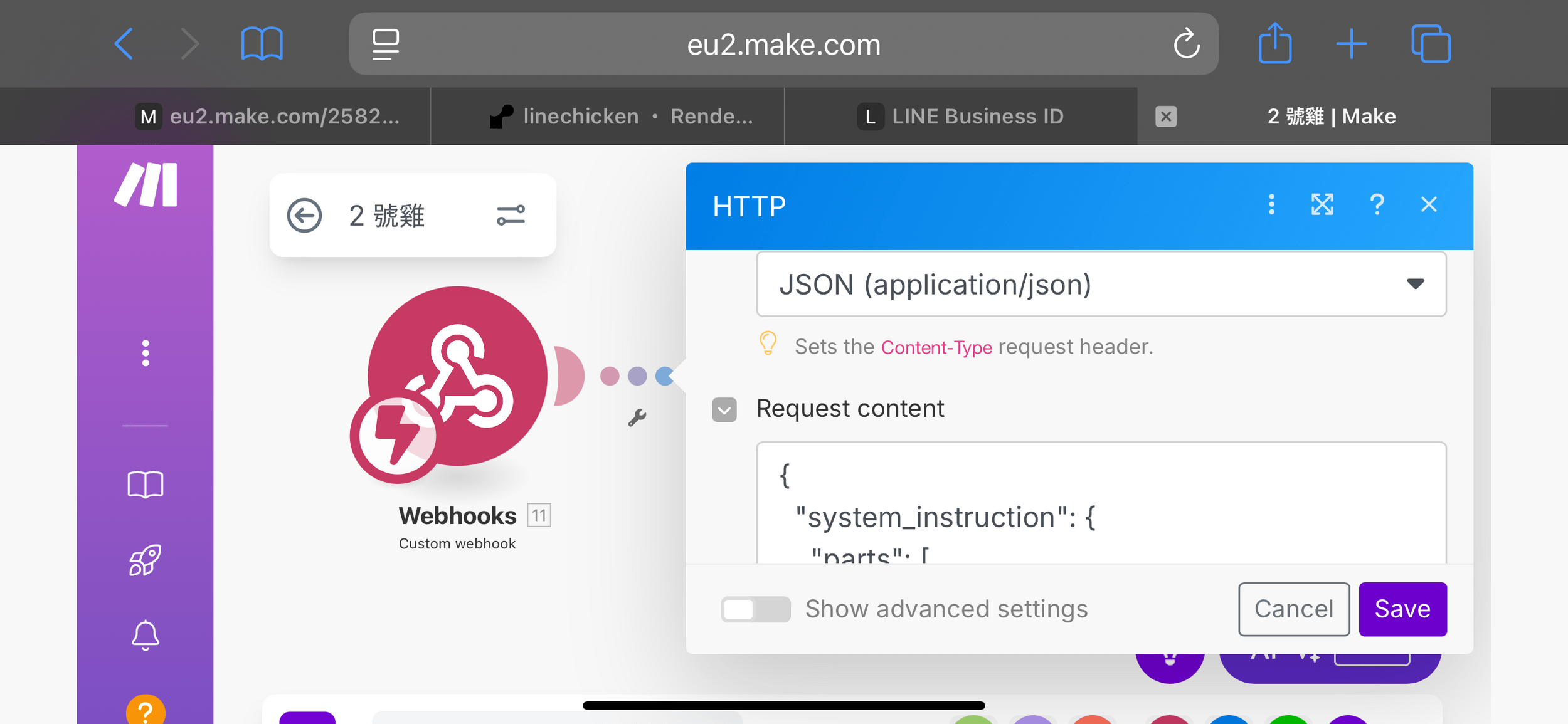Open the scenario settings sliders icon
This screenshot has height=724, width=1568.
(511, 216)
